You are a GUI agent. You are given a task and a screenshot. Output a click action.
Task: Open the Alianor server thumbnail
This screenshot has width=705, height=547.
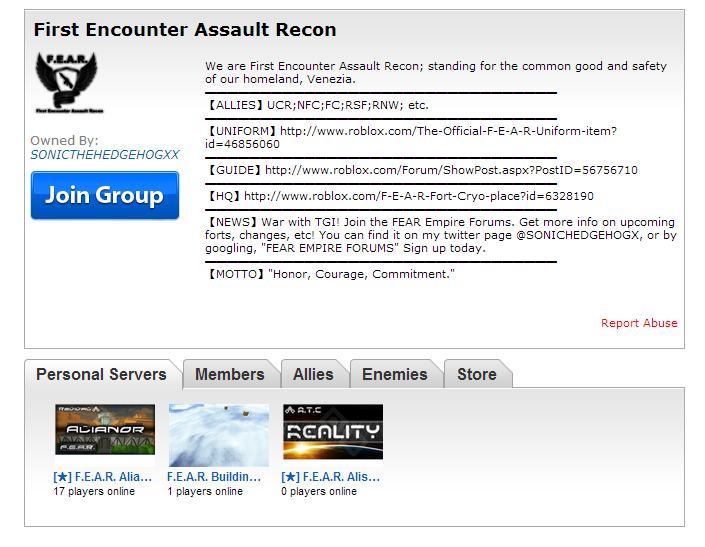[104, 430]
